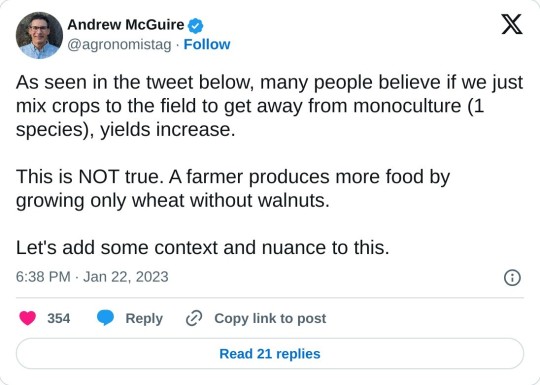The width and height of the screenshot is (540, 385).
Task: Click the circled info icon
Action: tap(512, 277)
